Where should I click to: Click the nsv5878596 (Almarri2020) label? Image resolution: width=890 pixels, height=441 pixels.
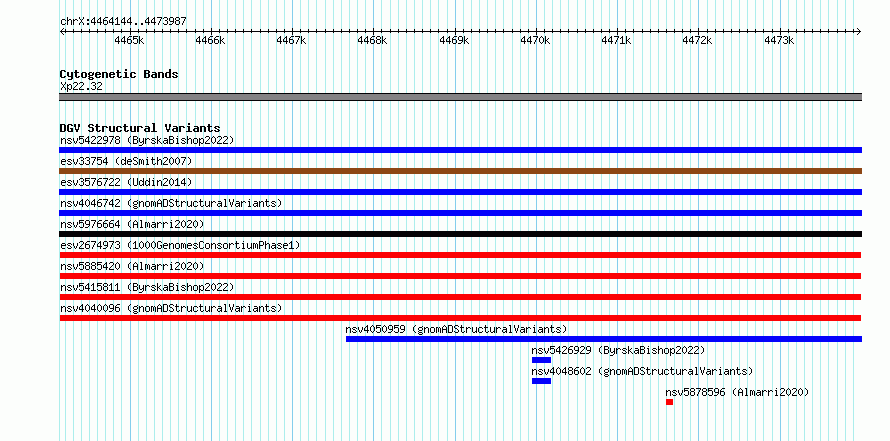(x=737, y=392)
